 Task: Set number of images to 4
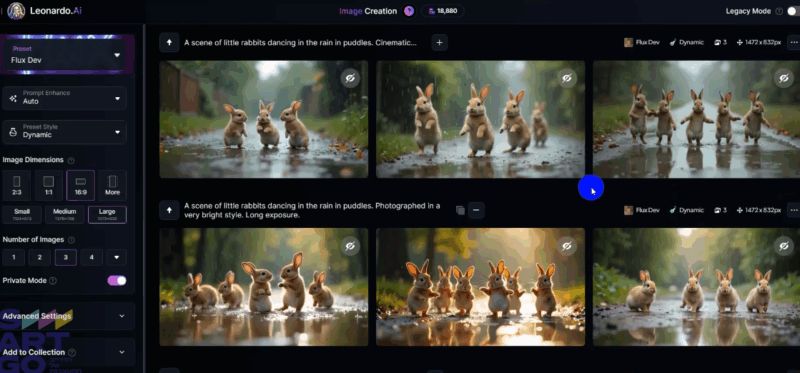[92, 257]
